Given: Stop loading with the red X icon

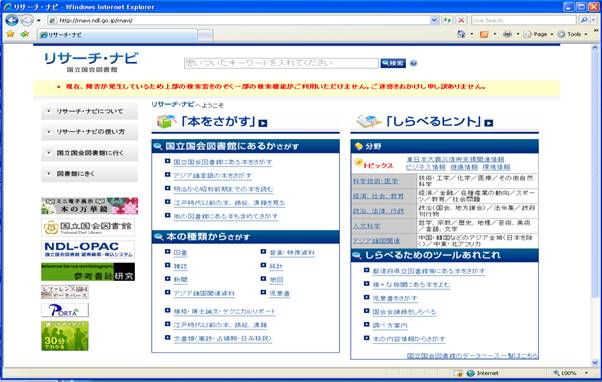Looking at the screenshot, I should pos(461,20).
